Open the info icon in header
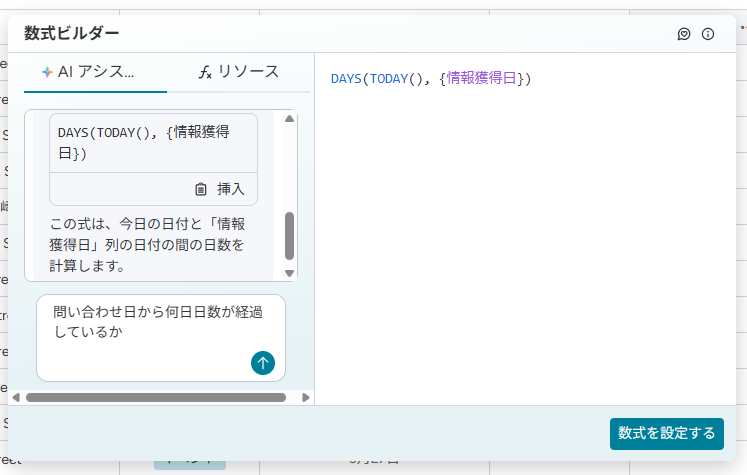 [x=708, y=34]
